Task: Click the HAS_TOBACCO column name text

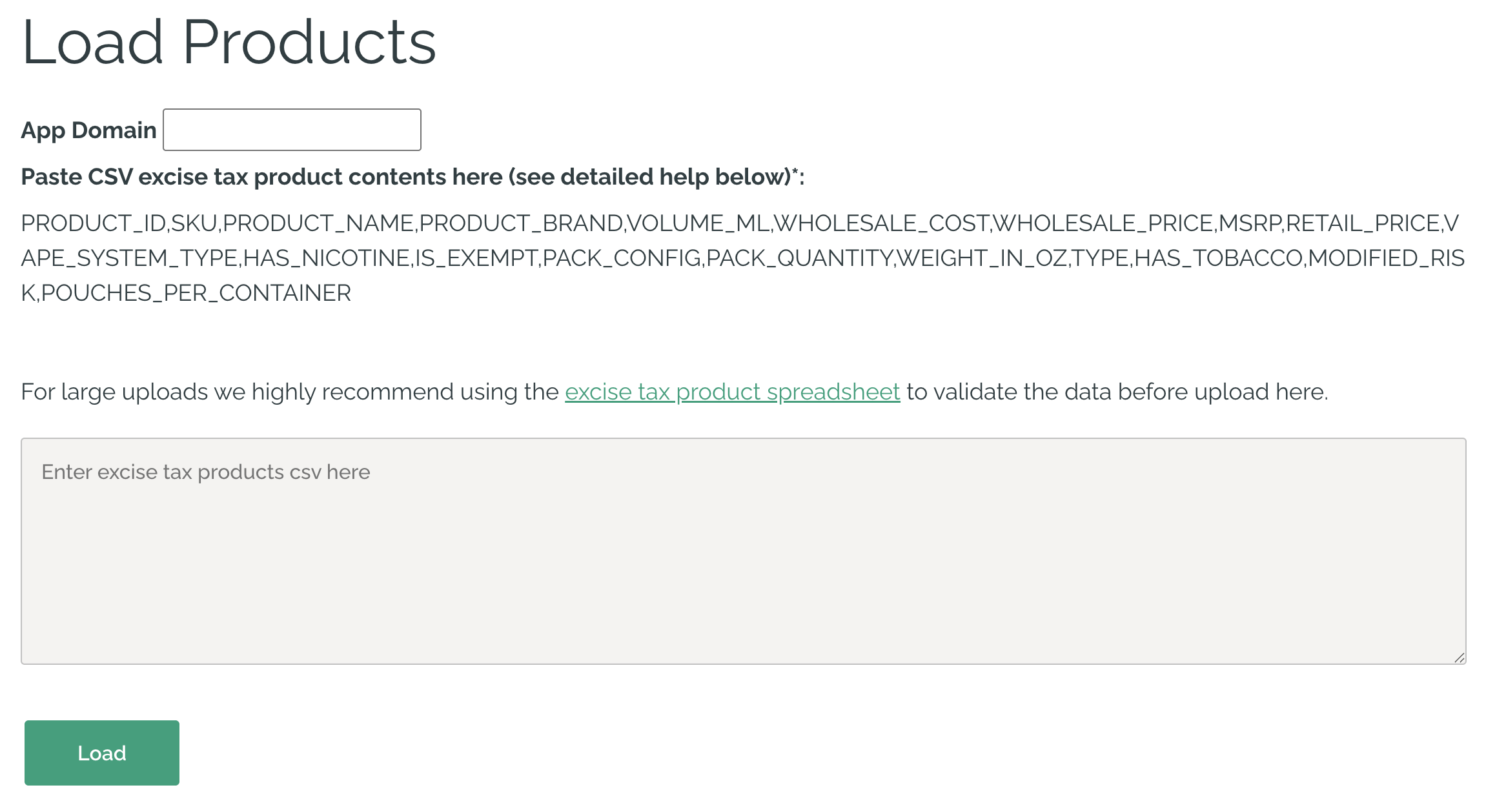Action: coord(1218,258)
